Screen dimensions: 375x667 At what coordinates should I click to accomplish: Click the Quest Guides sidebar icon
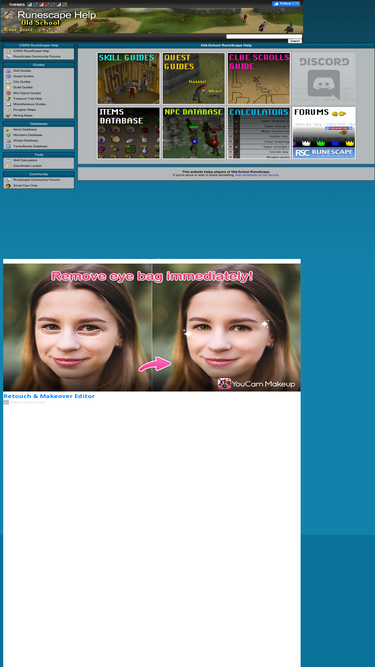point(8,76)
